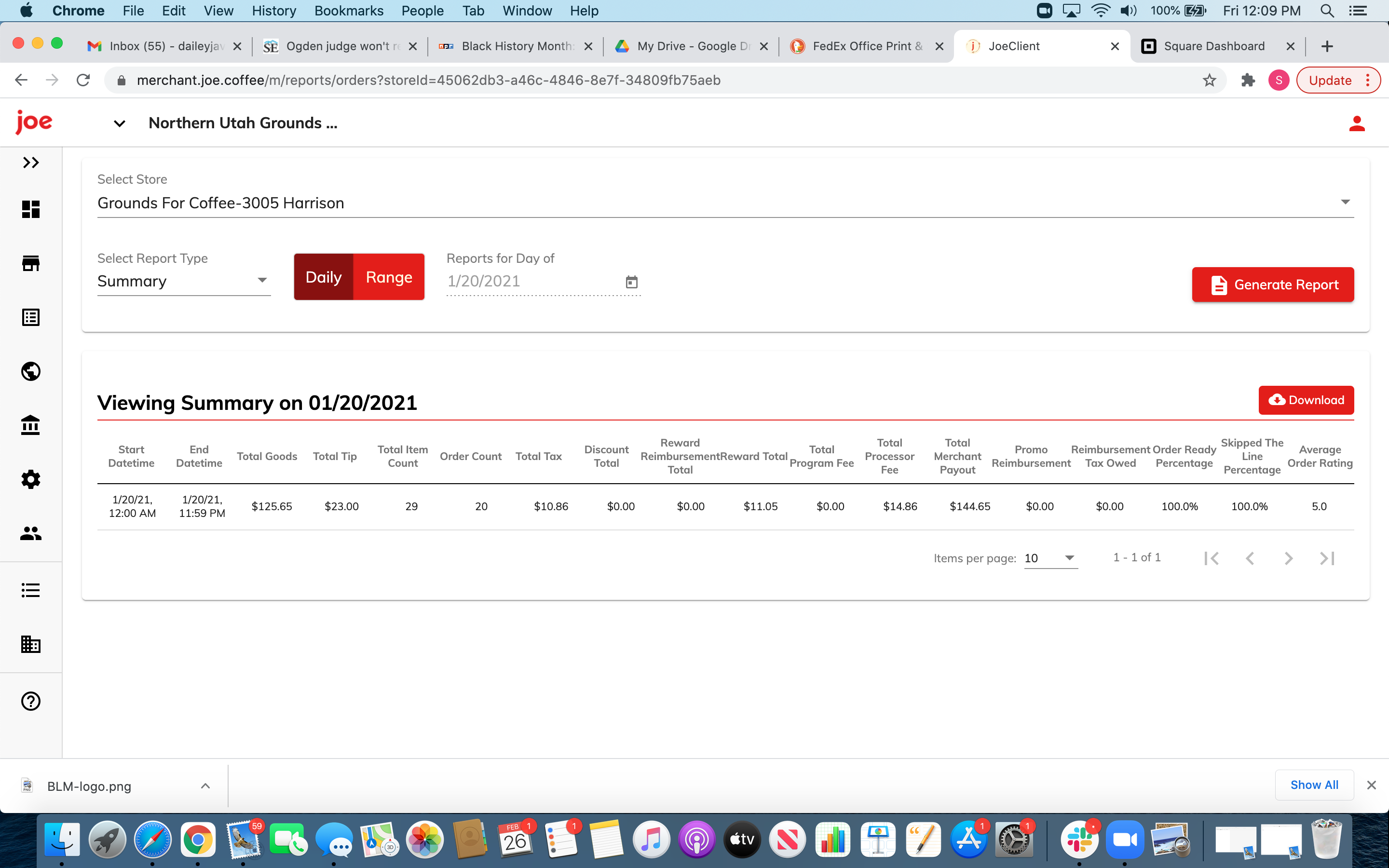
Task: Click the Total Merchant Payout column header
Action: (957, 456)
